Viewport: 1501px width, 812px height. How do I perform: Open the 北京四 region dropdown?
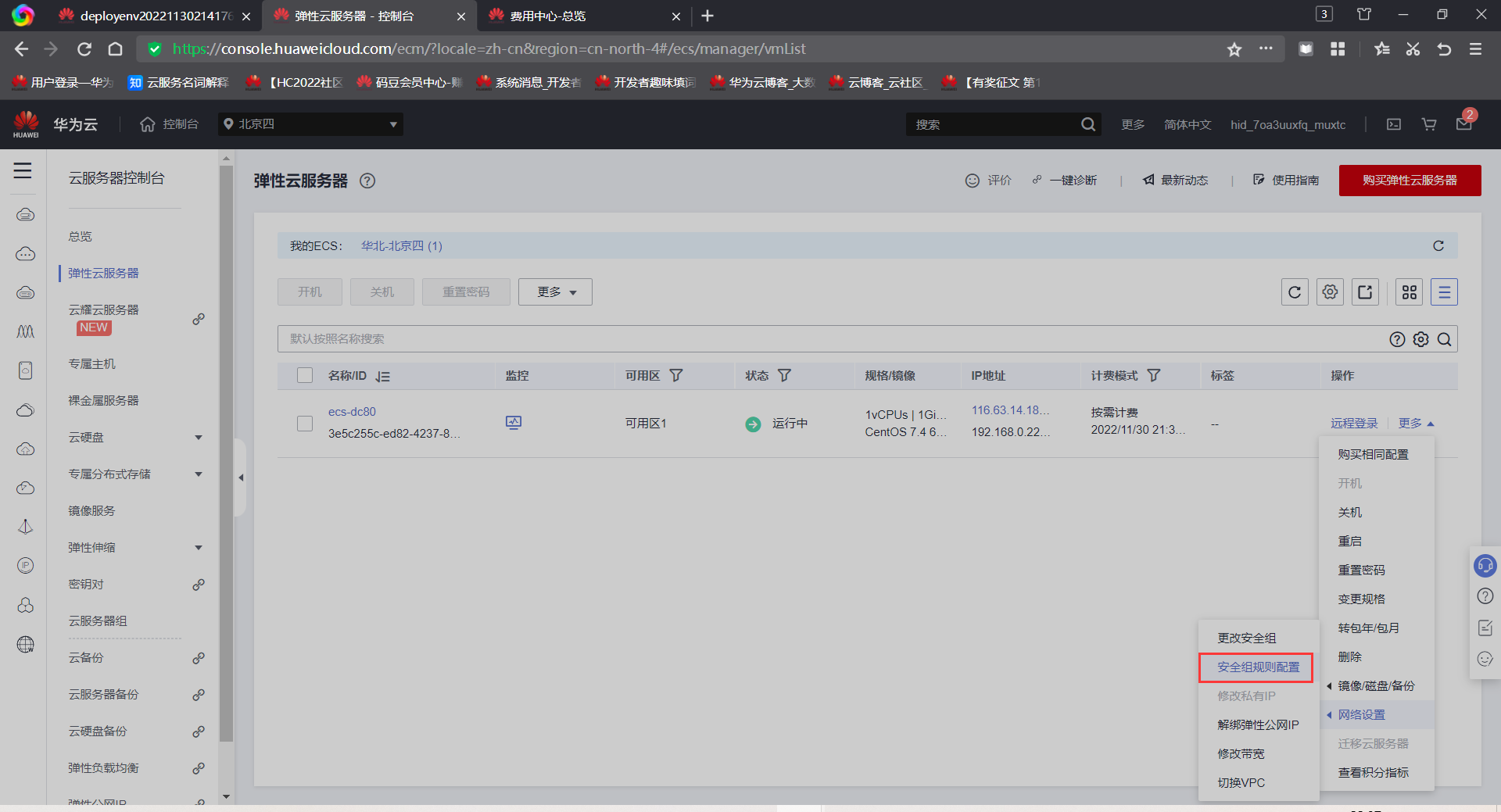(x=310, y=124)
